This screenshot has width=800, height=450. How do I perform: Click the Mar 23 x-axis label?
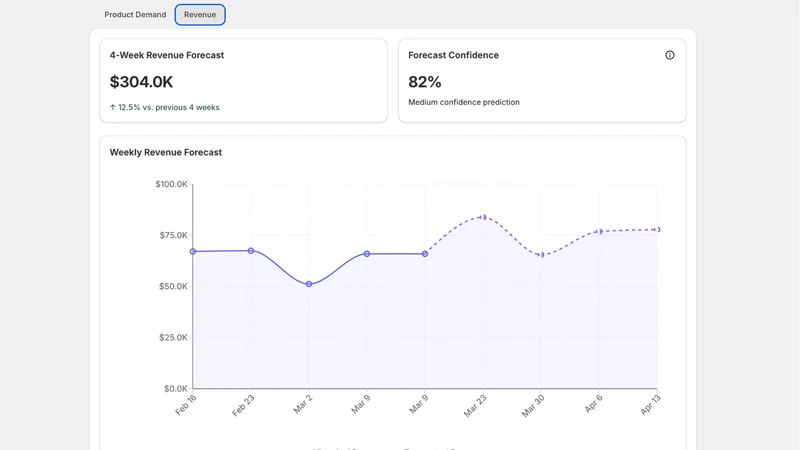tap(476, 406)
